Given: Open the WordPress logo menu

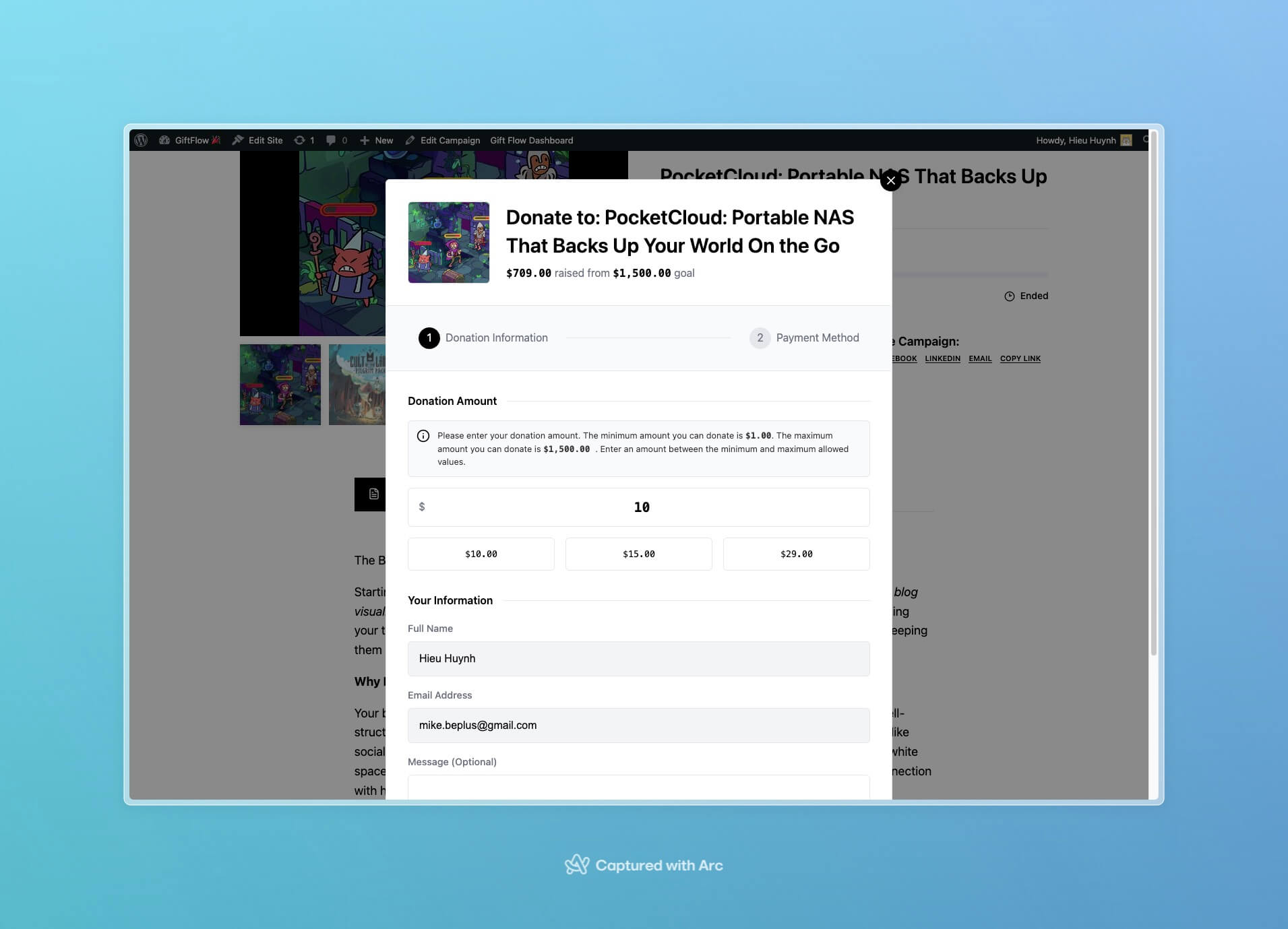Looking at the screenshot, I should tap(141, 140).
